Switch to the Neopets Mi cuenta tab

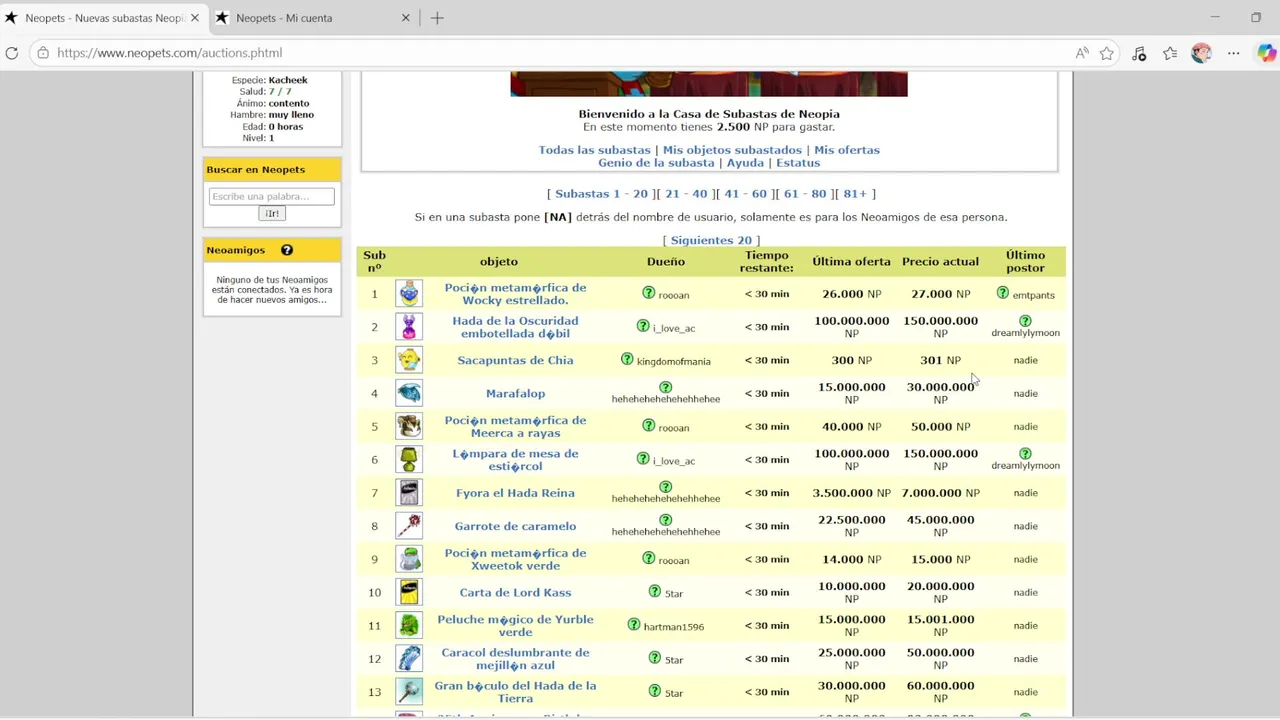pos(313,18)
